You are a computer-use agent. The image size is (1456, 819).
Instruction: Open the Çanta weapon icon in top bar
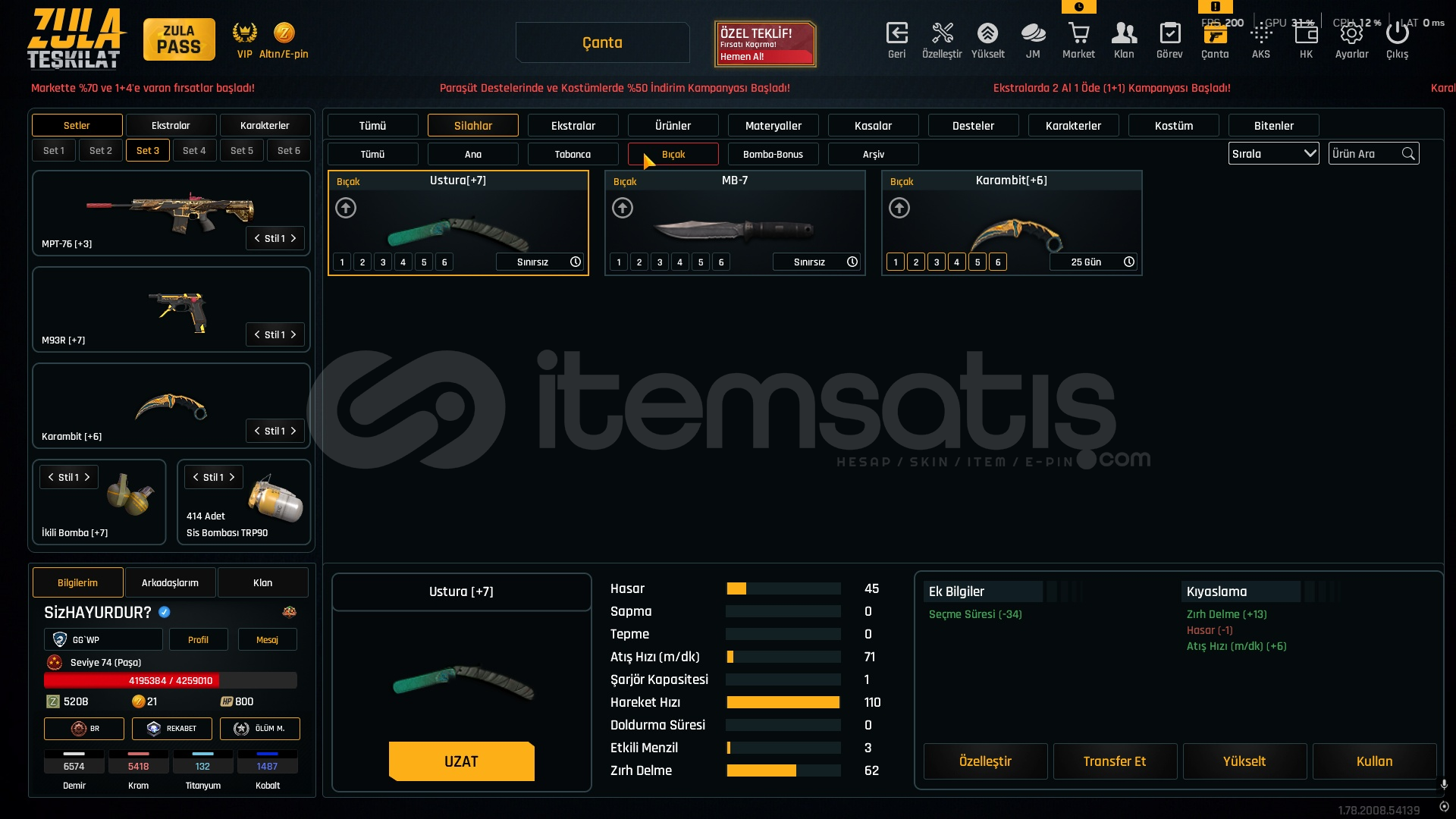[x=1215, y=35]
